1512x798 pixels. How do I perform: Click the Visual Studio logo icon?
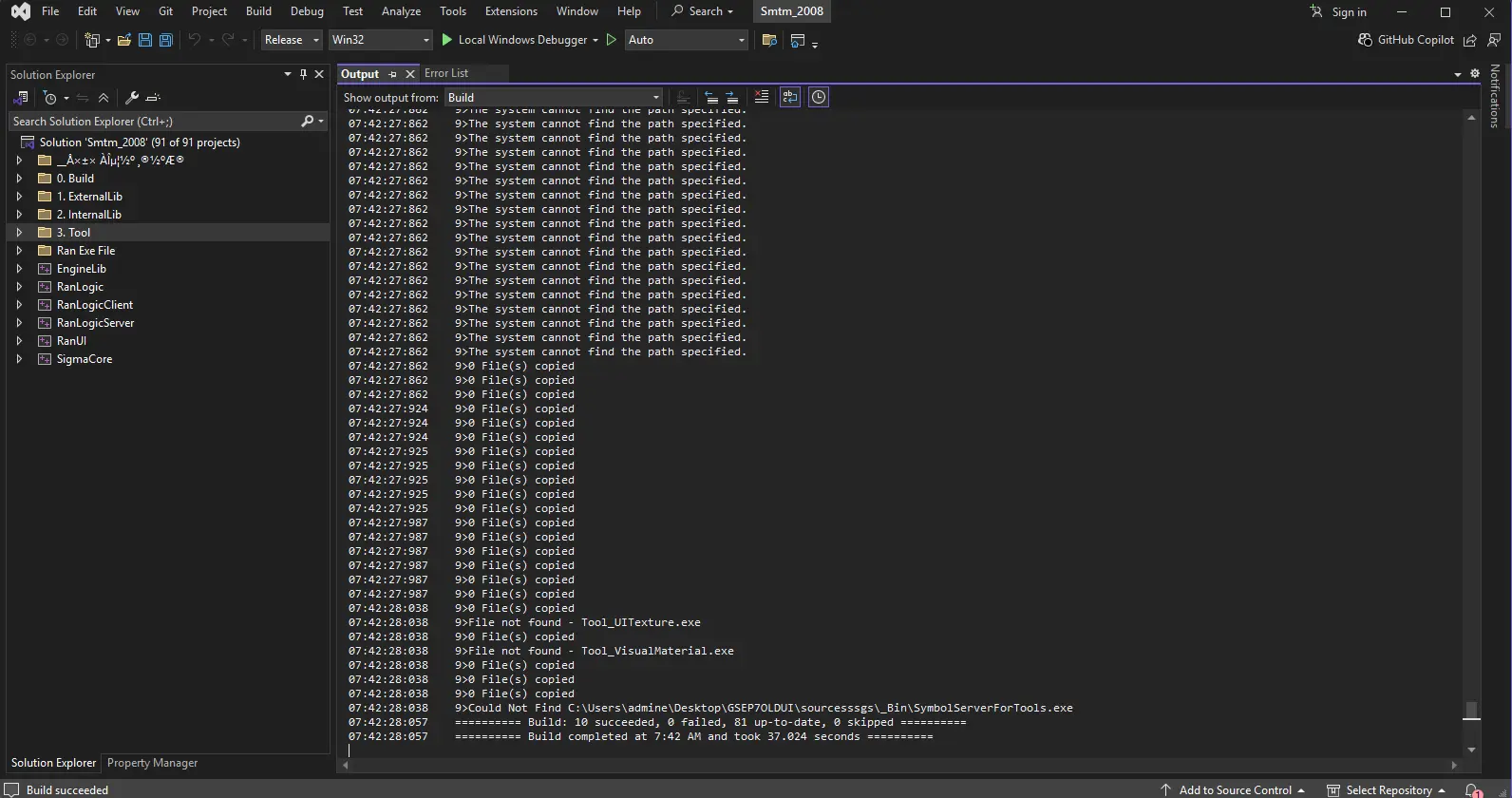(20, 11)
